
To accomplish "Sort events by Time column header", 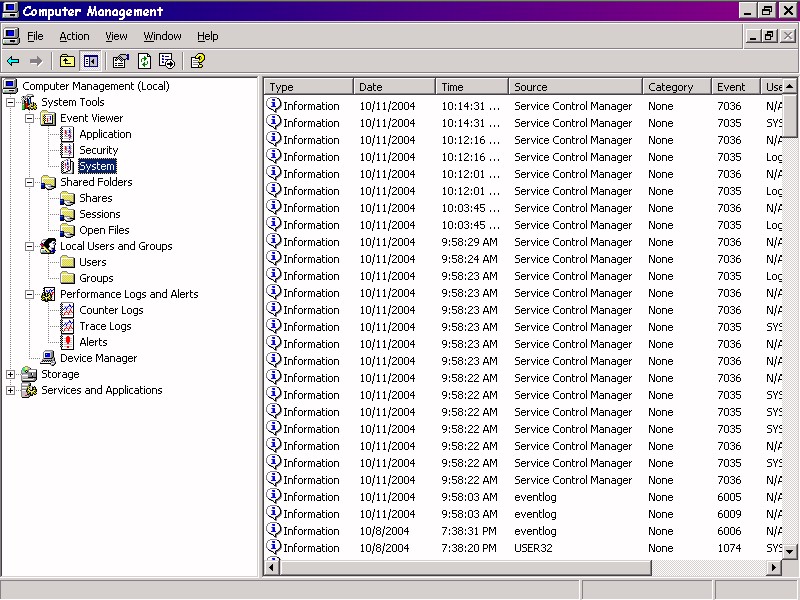I will tap(472, 87).
